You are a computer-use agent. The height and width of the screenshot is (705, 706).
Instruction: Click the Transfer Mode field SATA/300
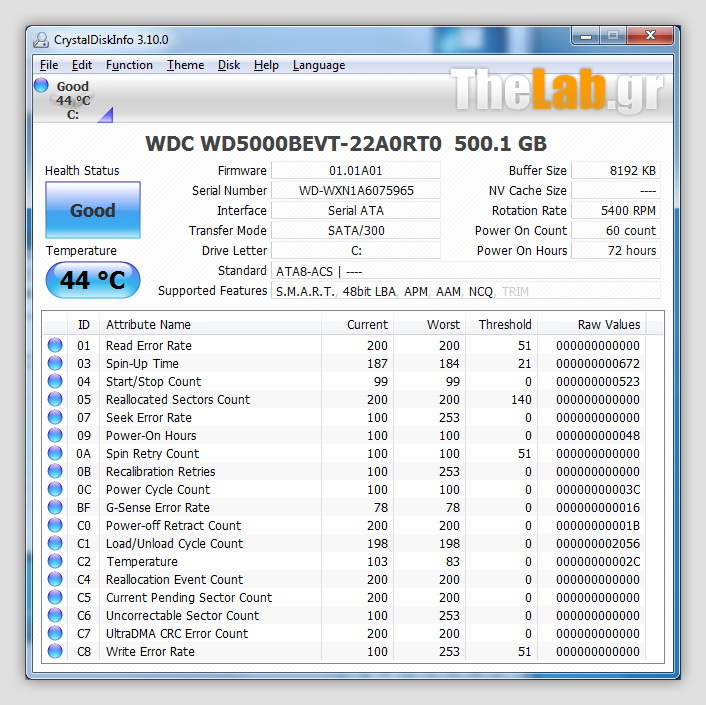[356, 230]
